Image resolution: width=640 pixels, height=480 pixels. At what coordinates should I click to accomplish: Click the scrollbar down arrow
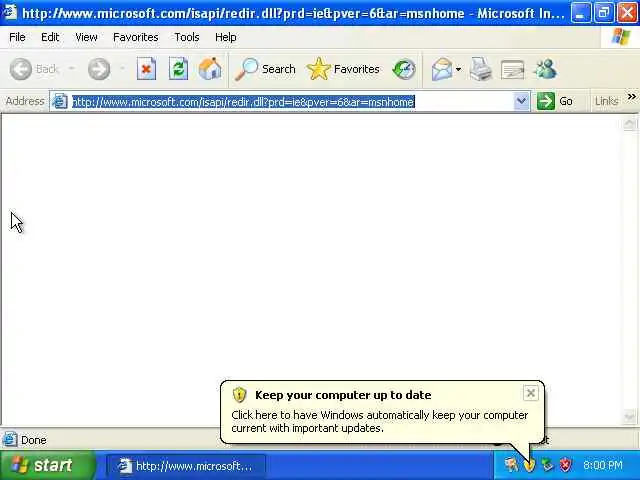tap(629, 416)
